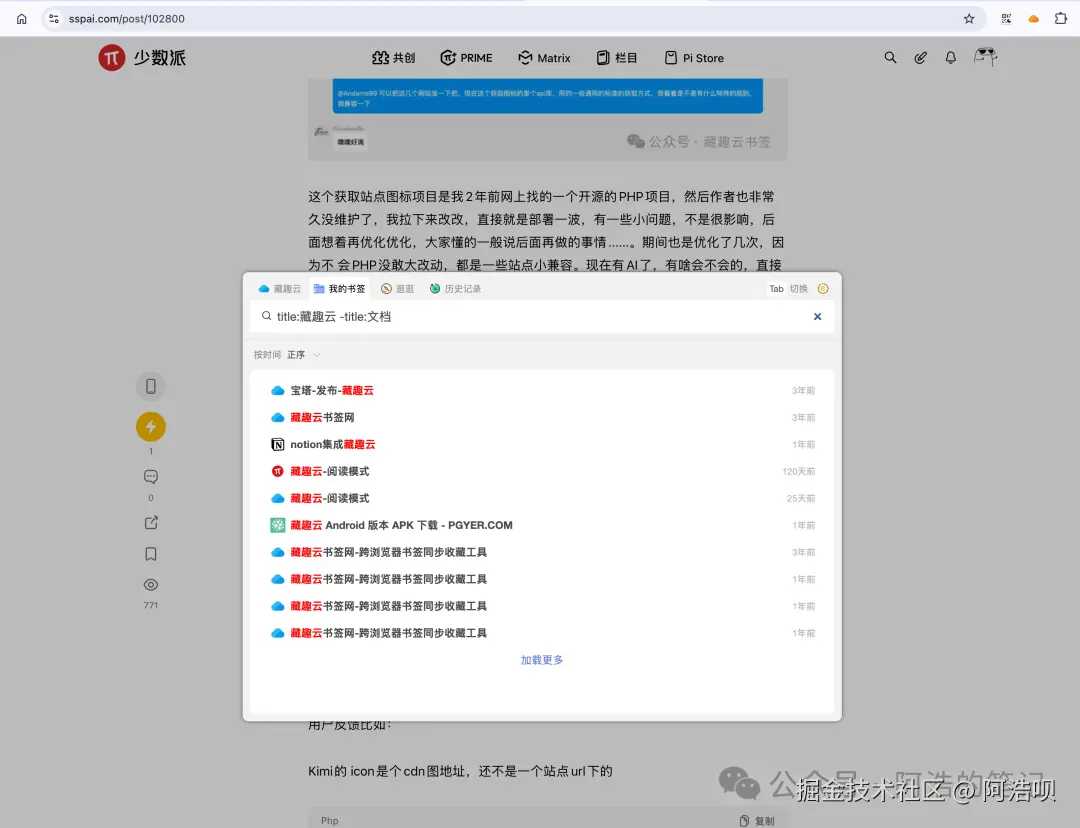Switch to 逛逛 tab

coord(397,289)
